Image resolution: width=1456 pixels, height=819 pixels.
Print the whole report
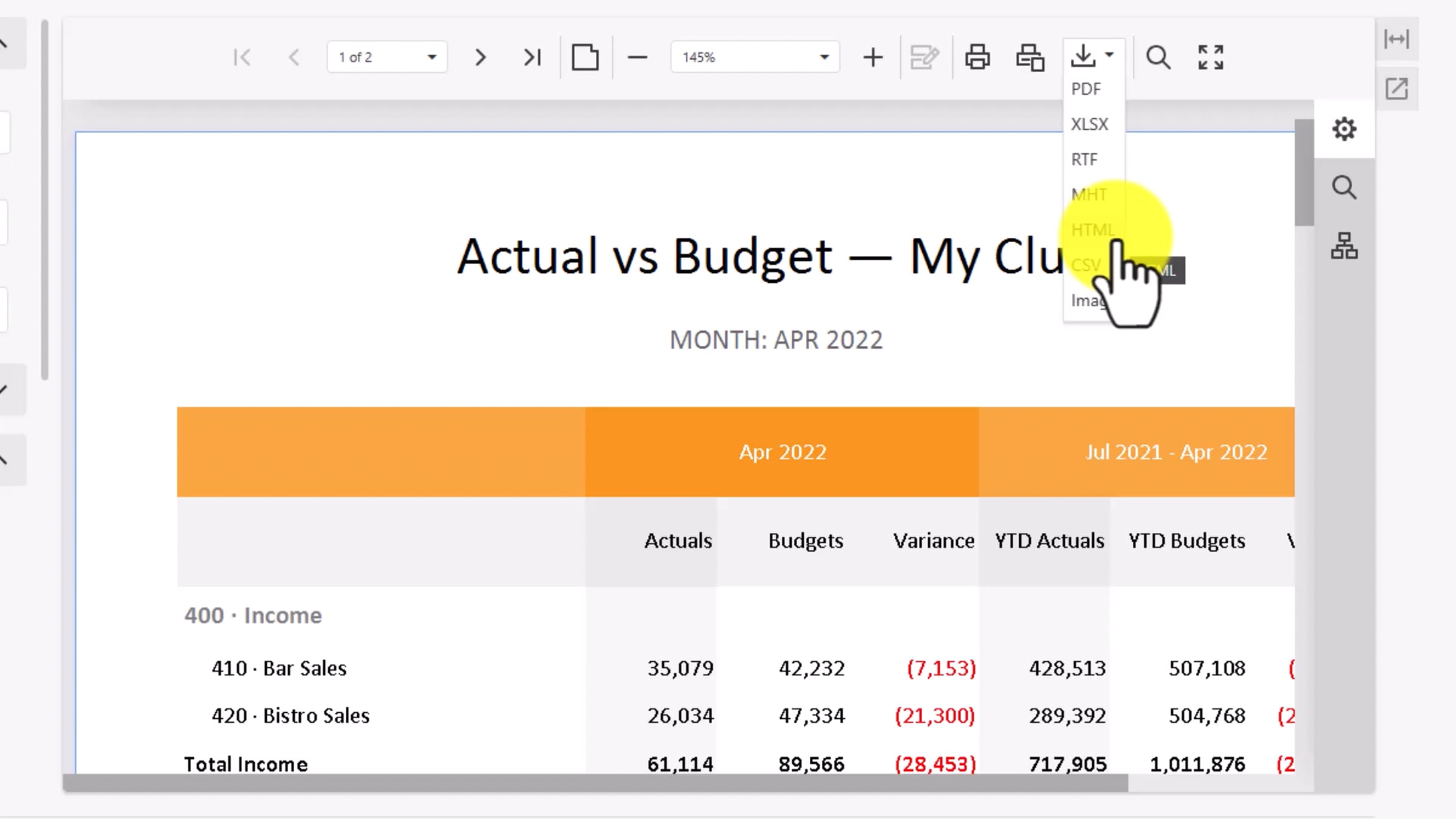tap(977, 58)
